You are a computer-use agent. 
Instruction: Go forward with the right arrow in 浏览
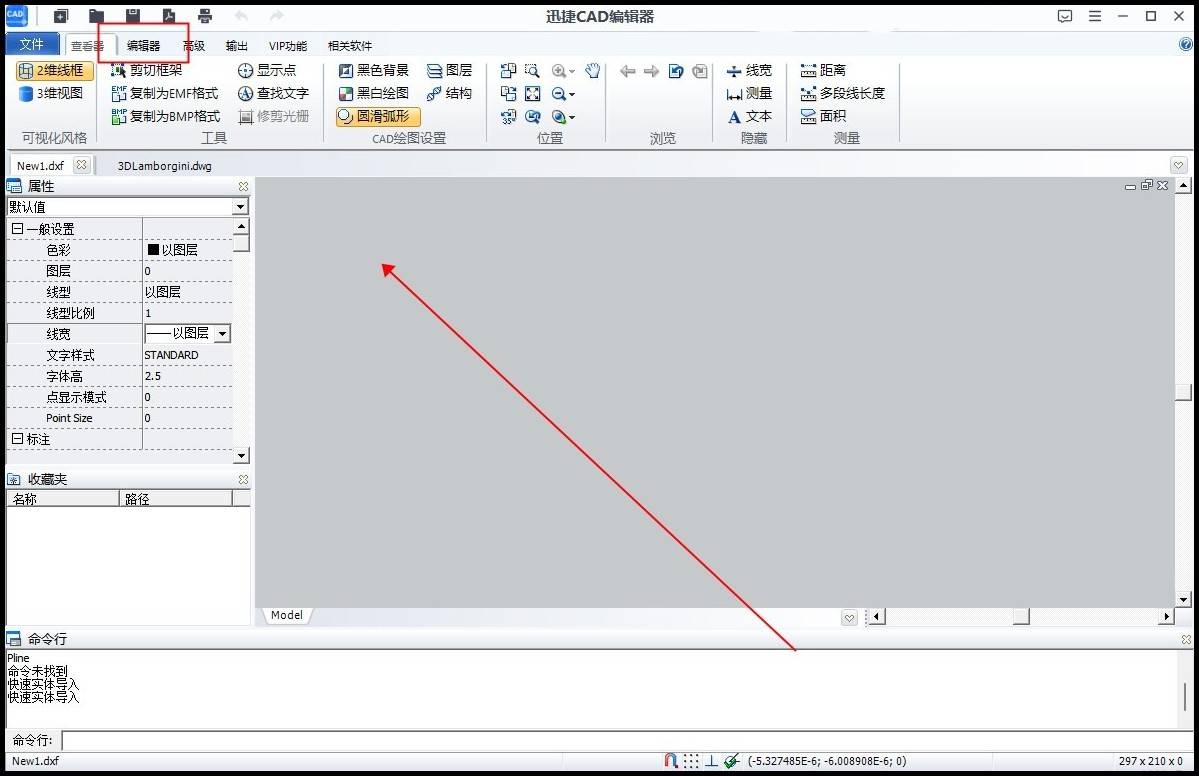pos(651,71)
